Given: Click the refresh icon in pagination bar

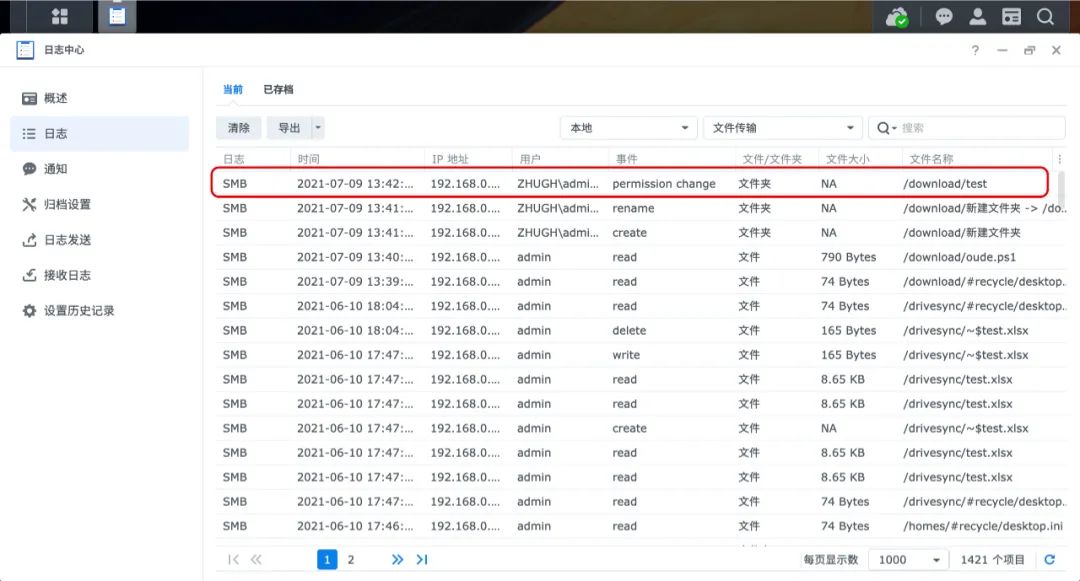Looking at the screenshot, I should (1049, 560).
